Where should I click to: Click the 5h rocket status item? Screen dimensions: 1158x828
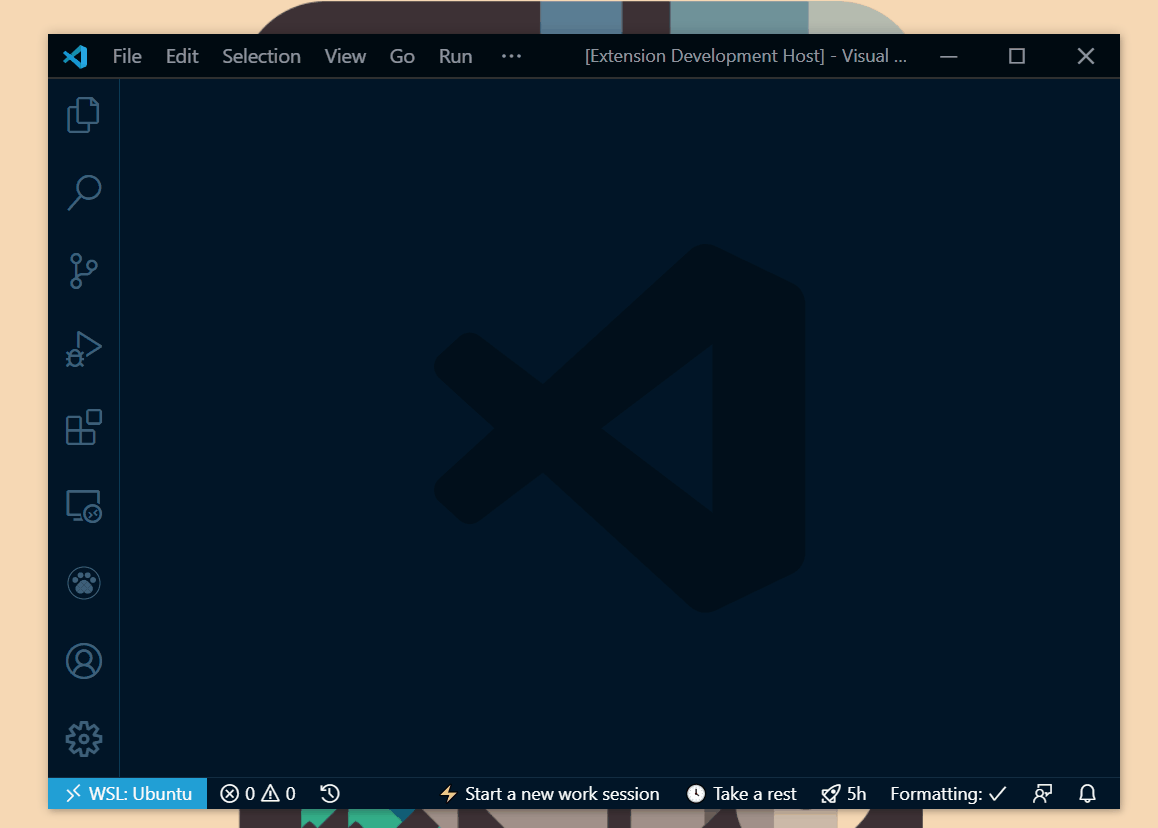pyautogui.click(x=843, y=793)
